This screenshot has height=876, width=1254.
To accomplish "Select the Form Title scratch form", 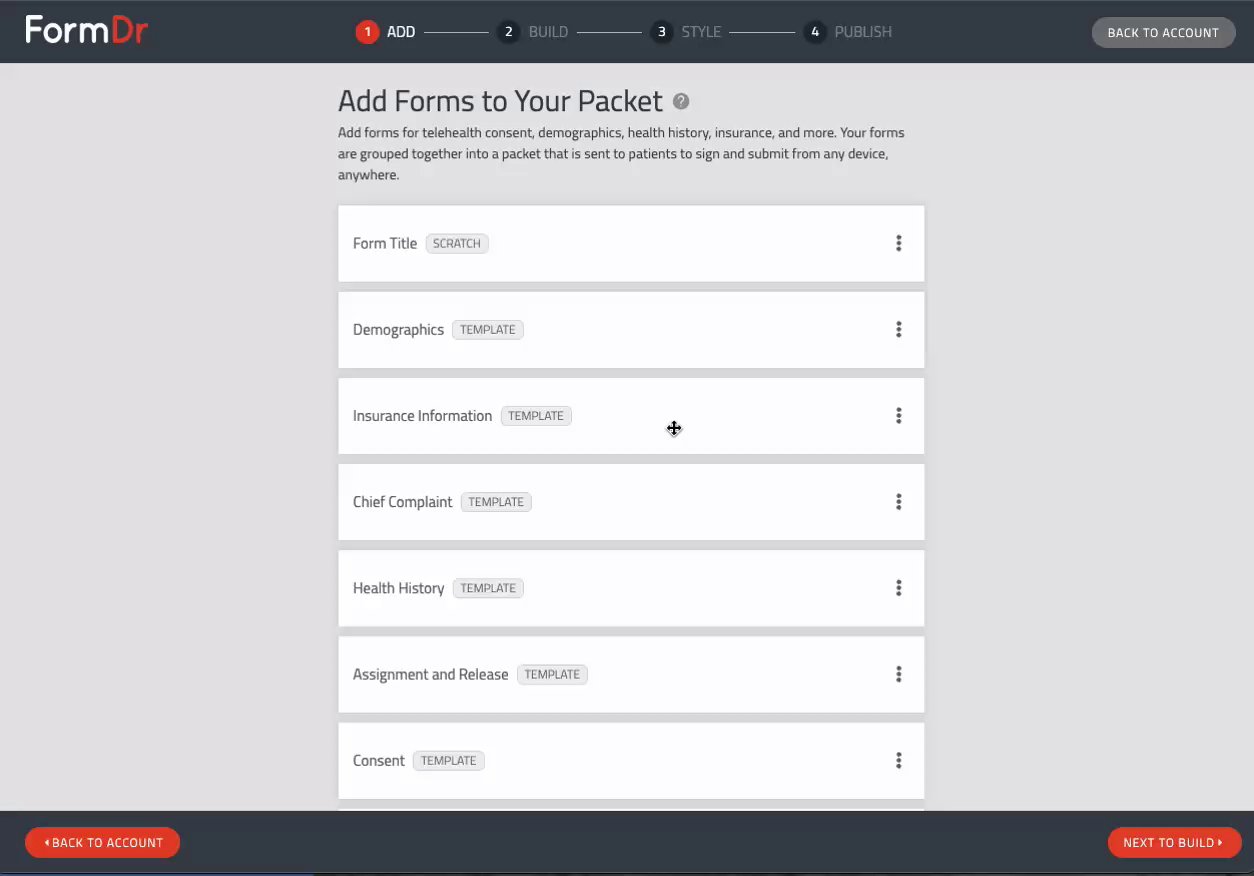I will [385, 244].
